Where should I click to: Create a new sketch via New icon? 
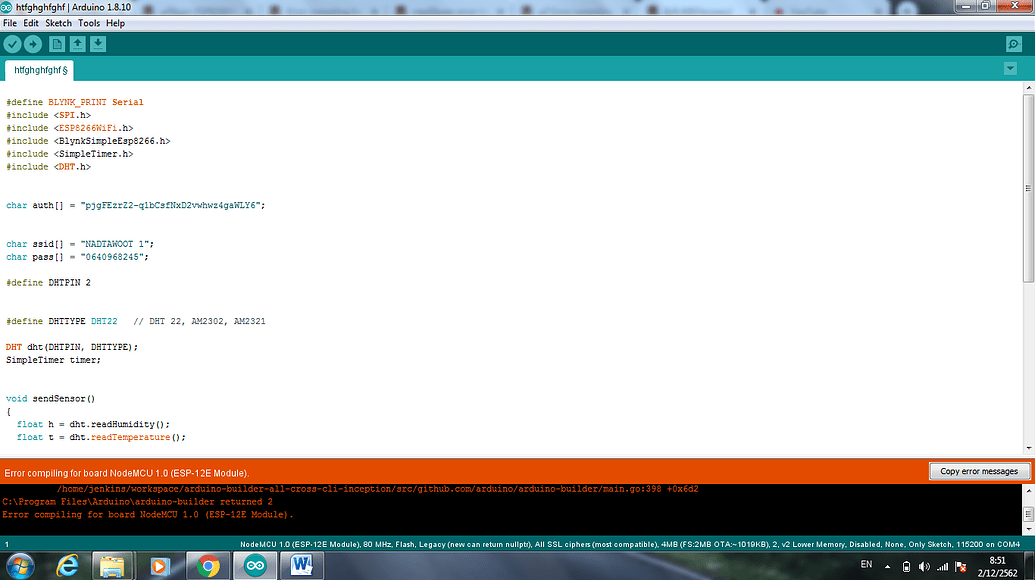click(x=55, y=43)
